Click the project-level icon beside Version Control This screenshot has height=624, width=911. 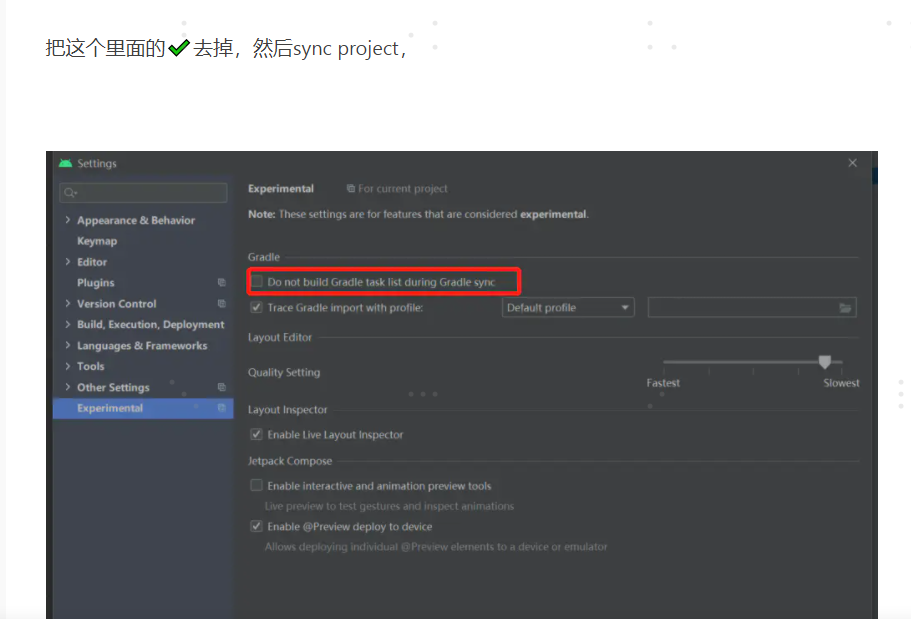click(221, 303)
